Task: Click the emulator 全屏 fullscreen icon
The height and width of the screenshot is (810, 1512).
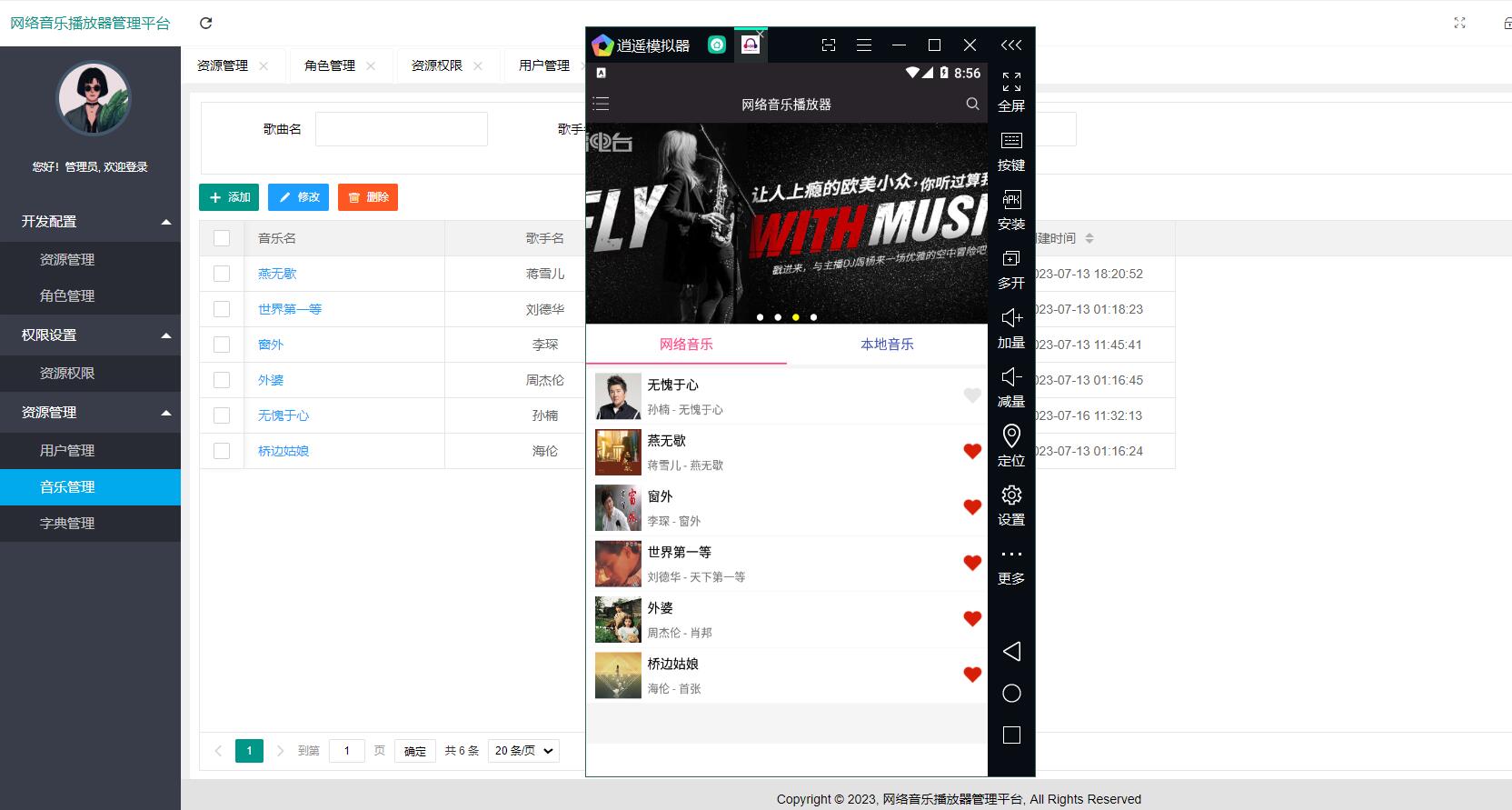Action: point(1011,82)
